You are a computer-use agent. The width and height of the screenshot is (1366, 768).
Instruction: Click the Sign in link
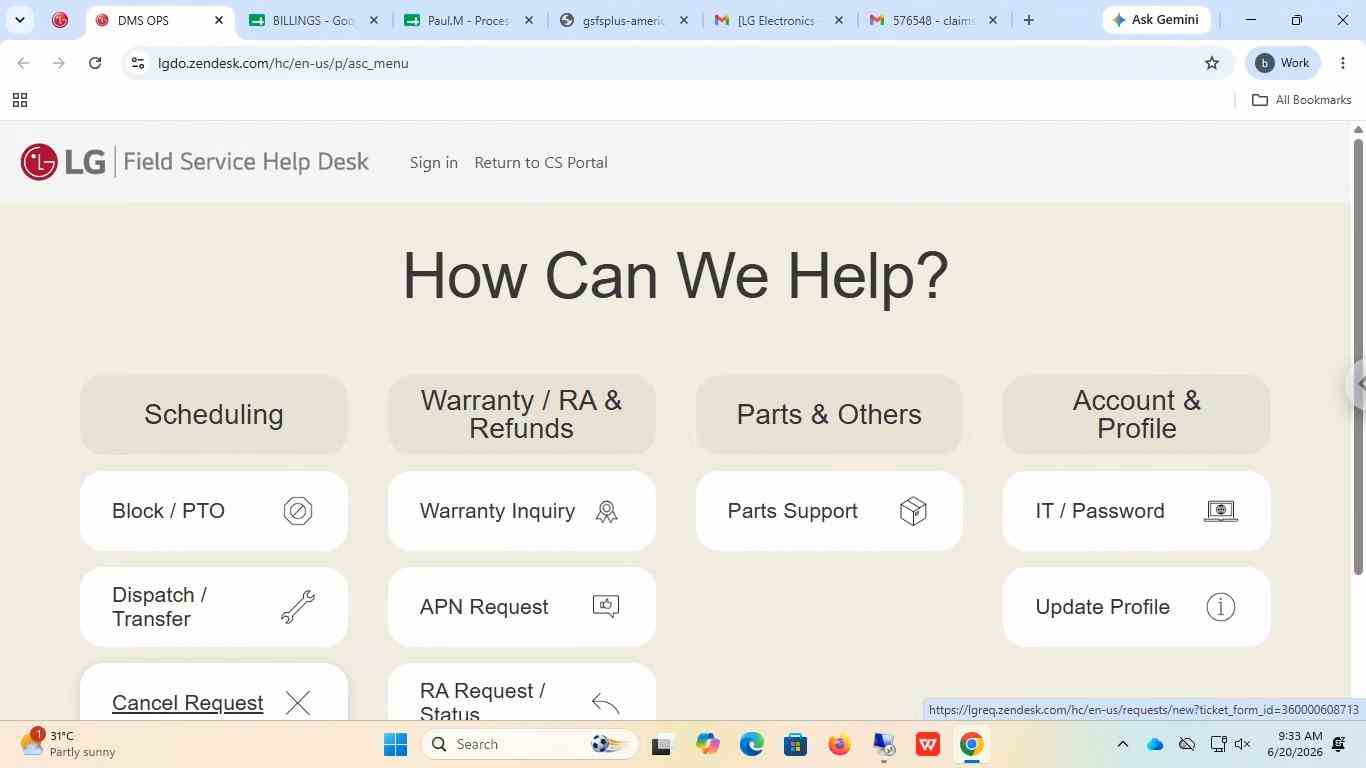(x=434, y=162)
